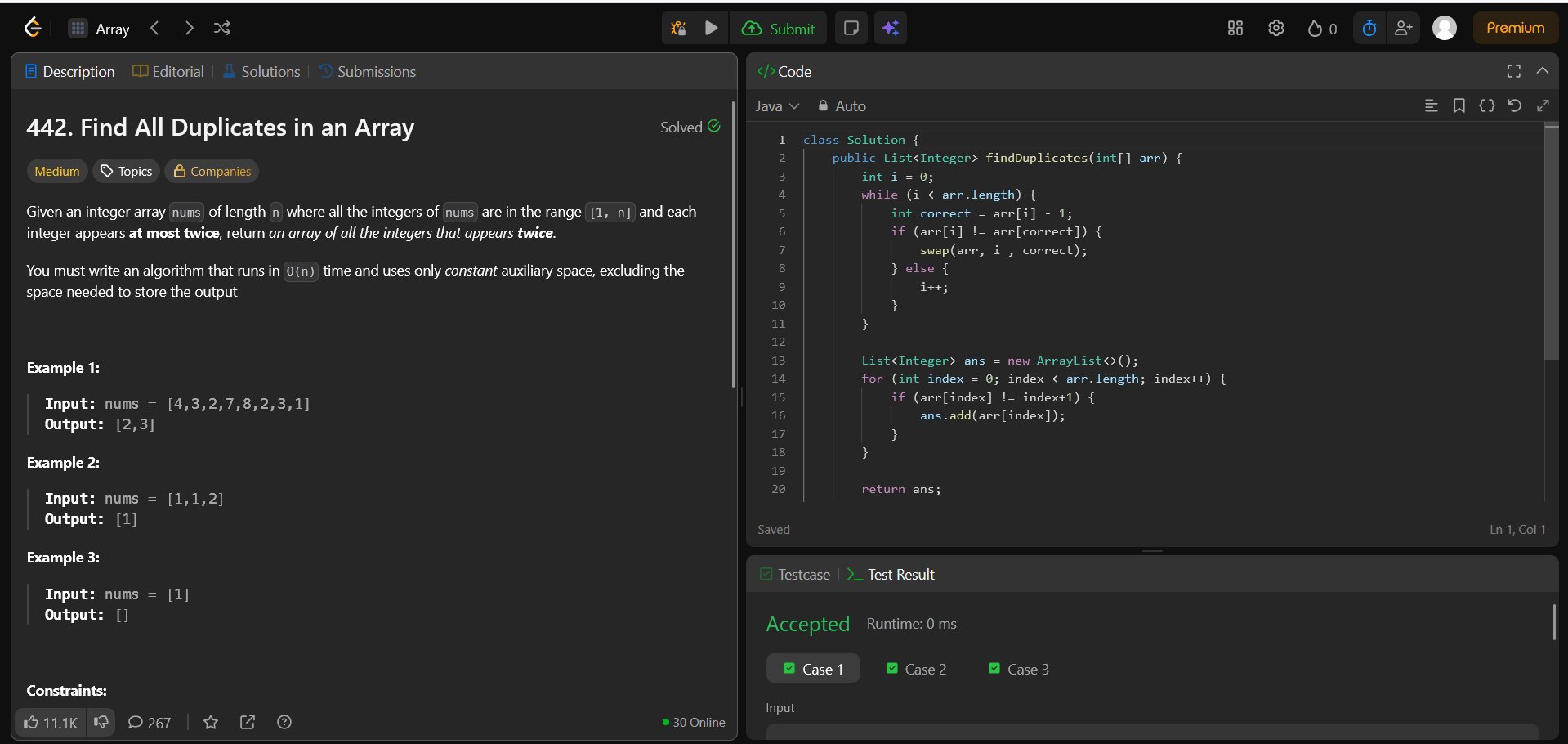Click the debug icon beside Run
Screen dimensions: 1568x744
point(677,29)
